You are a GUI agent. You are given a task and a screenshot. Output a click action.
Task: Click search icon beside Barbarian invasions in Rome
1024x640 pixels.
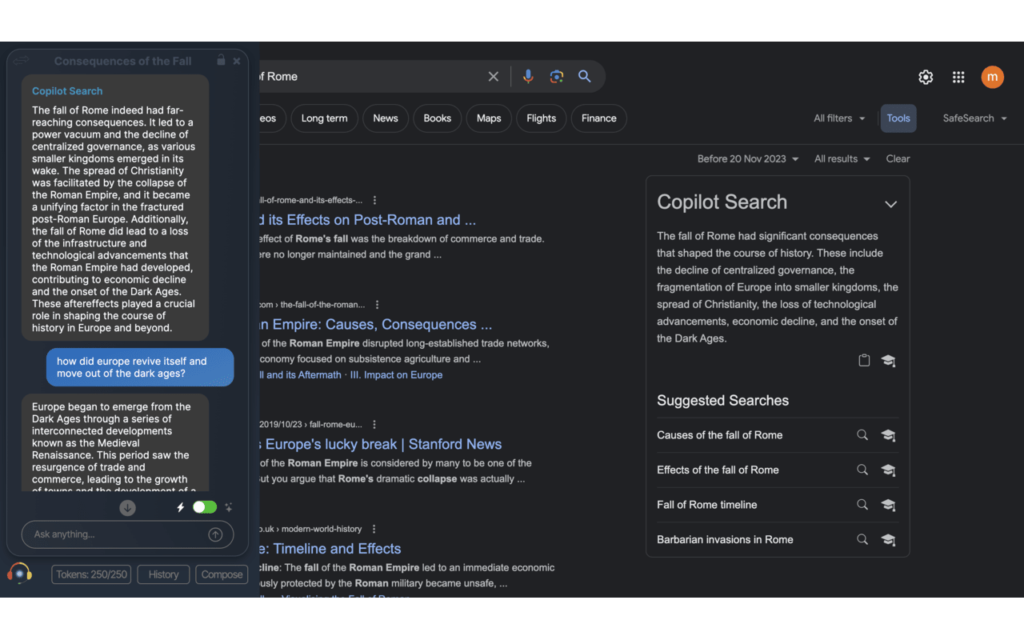coord(862,540)
